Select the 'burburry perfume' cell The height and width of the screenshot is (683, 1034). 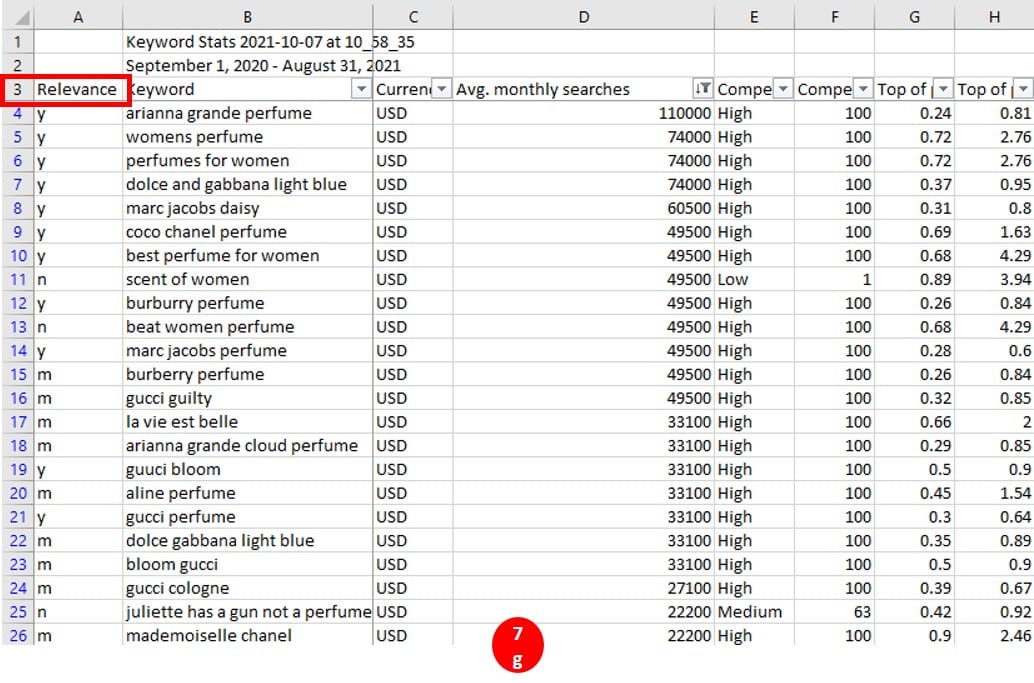pyautogui.click(x=247, y=303)
